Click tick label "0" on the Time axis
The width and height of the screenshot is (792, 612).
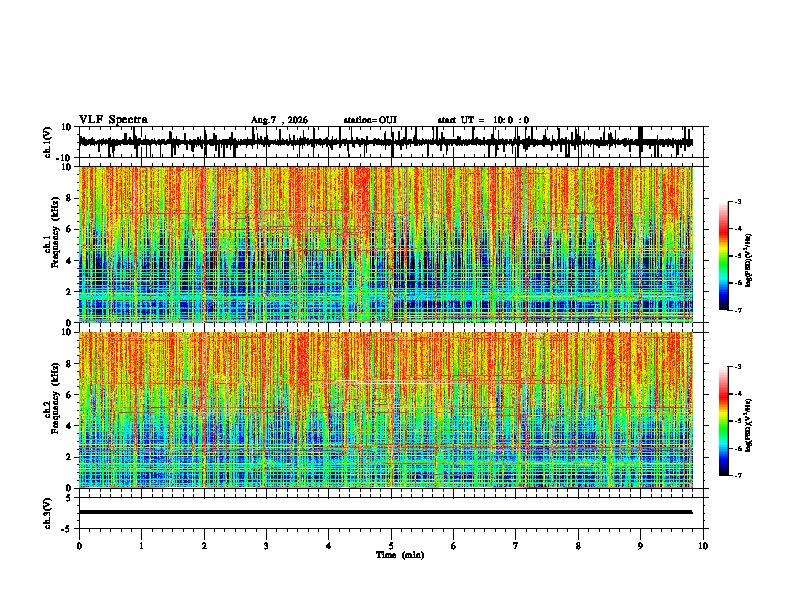(x=79, y=546)
